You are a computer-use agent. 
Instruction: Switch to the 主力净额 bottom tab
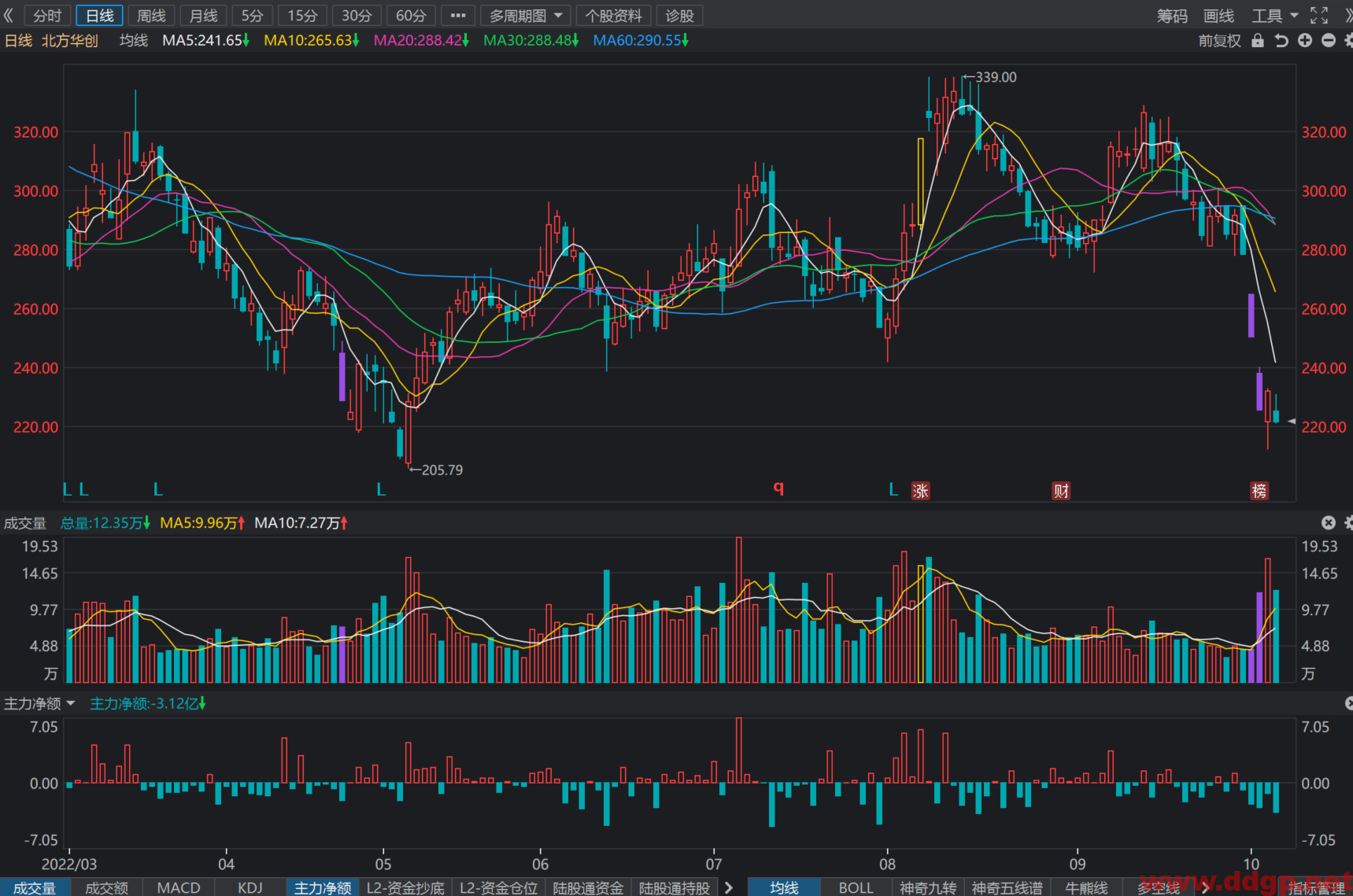click(323, 887)
